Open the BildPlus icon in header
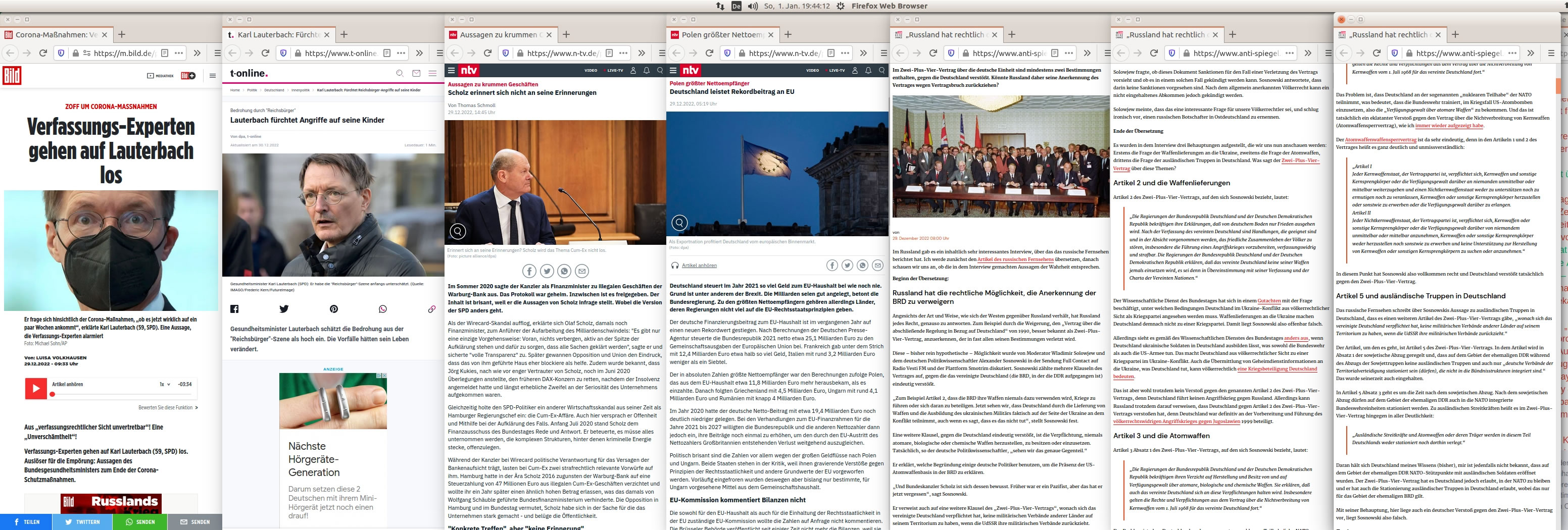The height and width of the screenshot is (530, 1568). (x=188, y=76)
